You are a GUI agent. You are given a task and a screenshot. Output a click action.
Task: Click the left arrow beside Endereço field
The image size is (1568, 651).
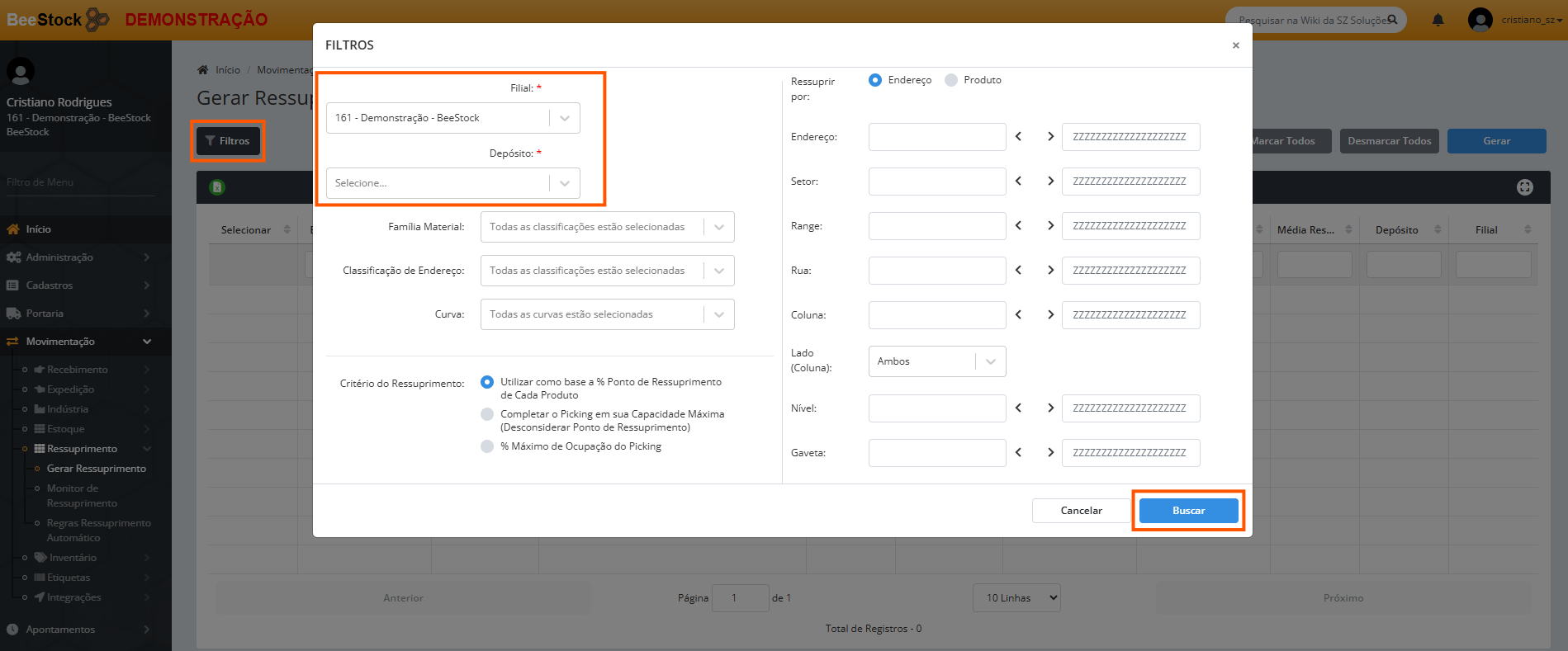click(1018, 137)
